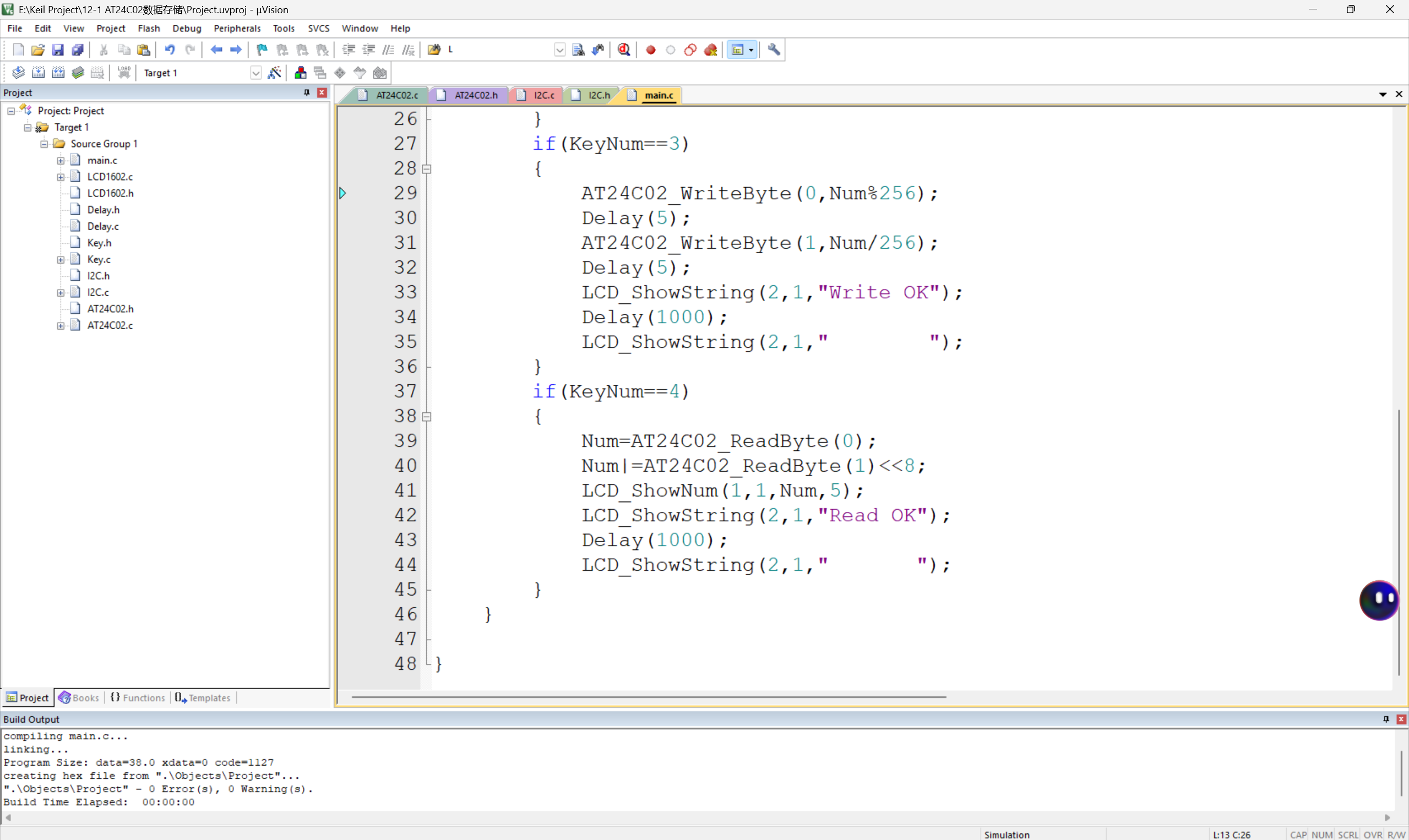
Task: Open the Configuration wrench icon
Action: (773, 50)
